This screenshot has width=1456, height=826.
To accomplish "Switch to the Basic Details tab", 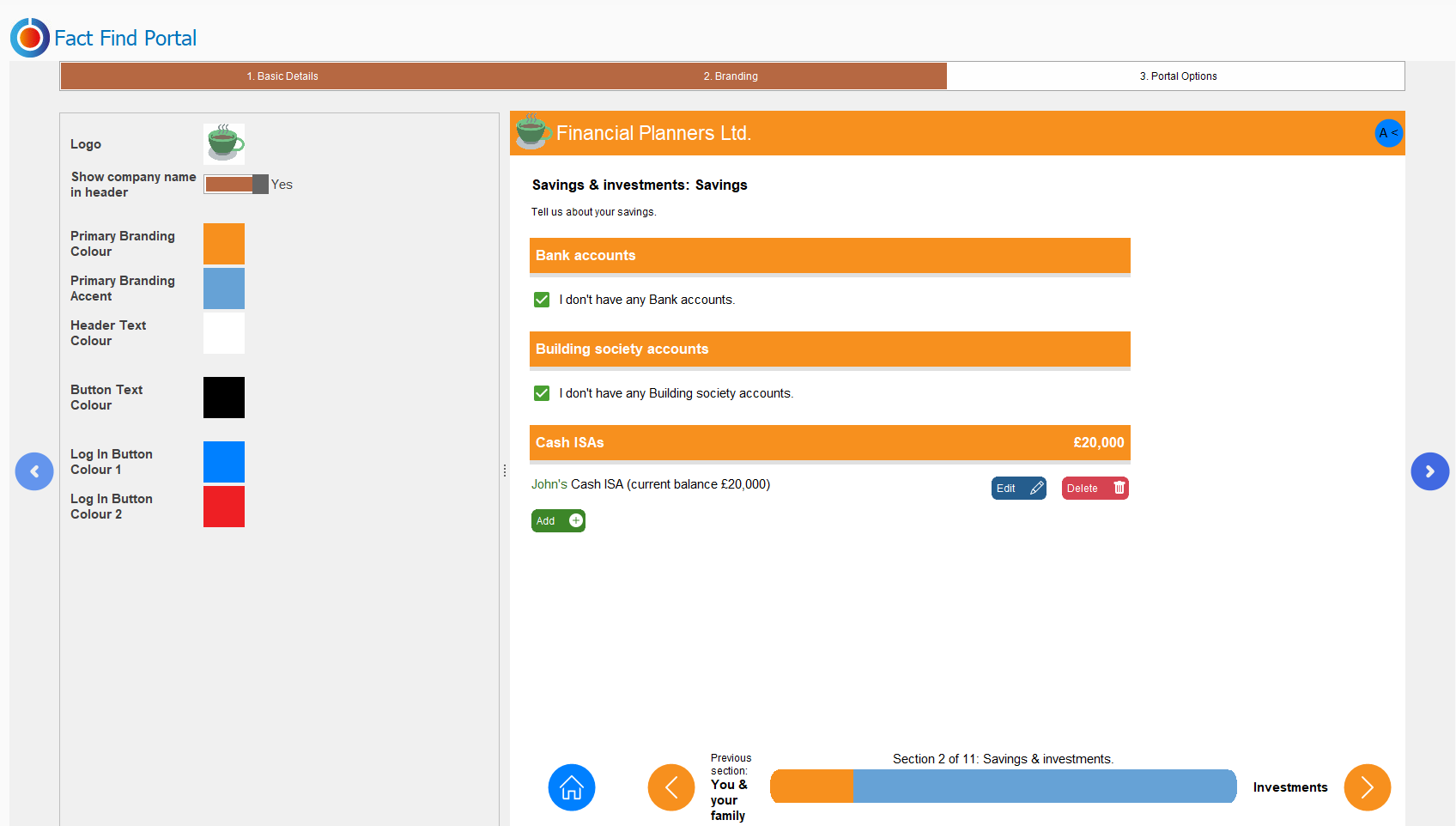I will tap(282, 76).
